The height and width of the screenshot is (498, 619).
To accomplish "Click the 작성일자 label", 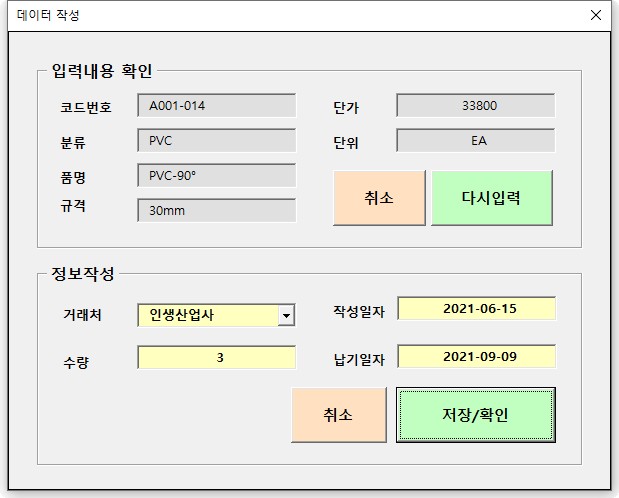I will pyautogui.click(x=358, y=312).
